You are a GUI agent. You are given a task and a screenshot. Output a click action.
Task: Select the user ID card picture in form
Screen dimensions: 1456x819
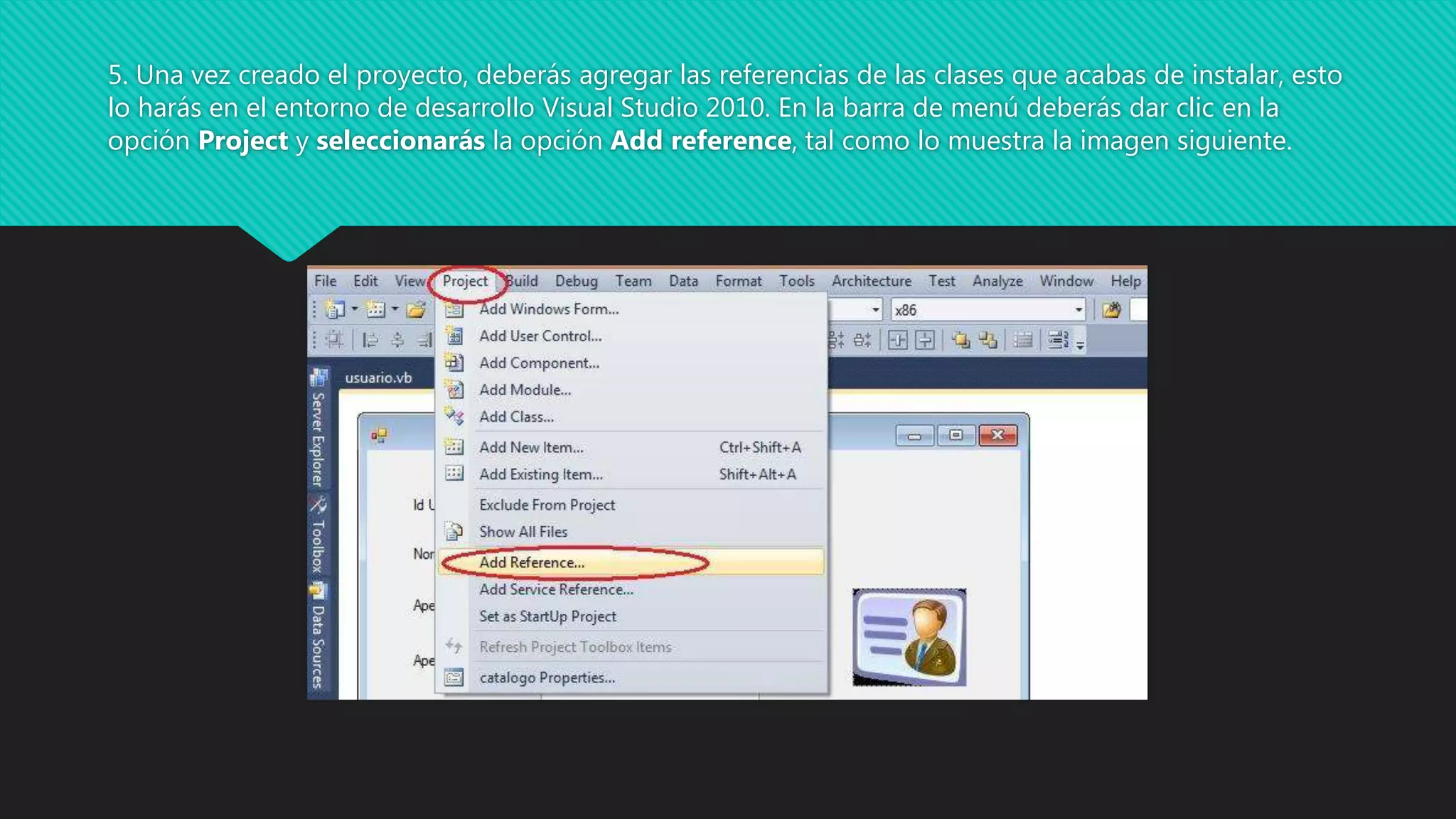tap(909, 637)
